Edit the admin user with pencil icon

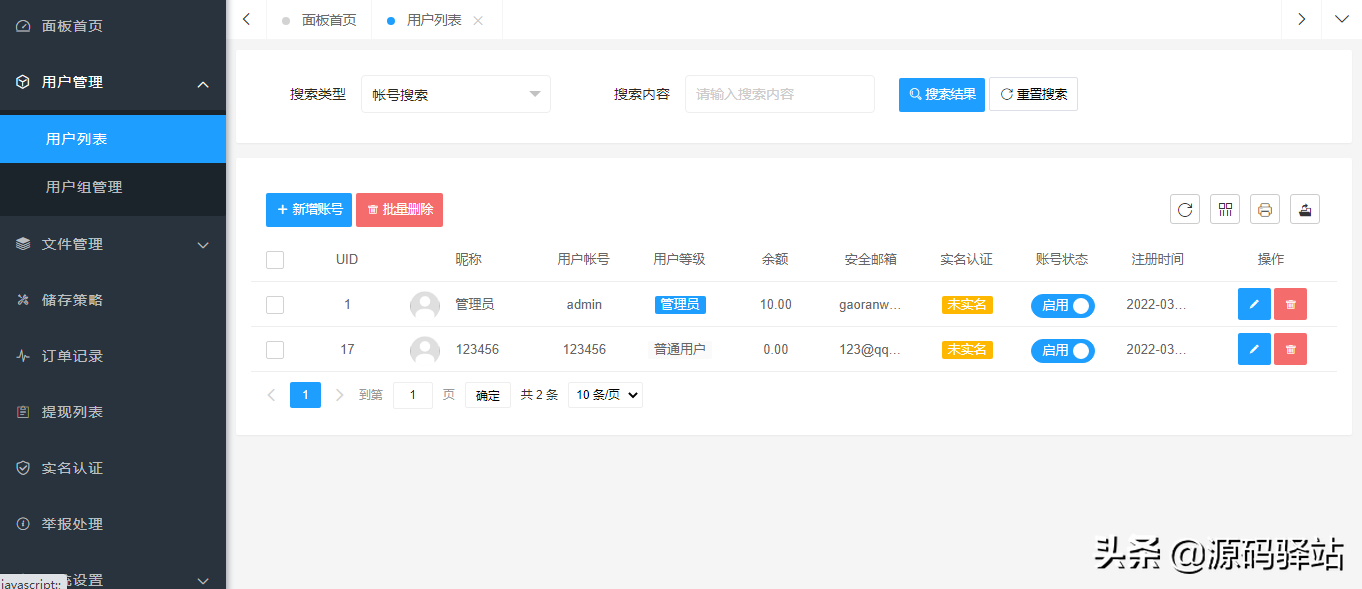click(x=1254, y=304)
